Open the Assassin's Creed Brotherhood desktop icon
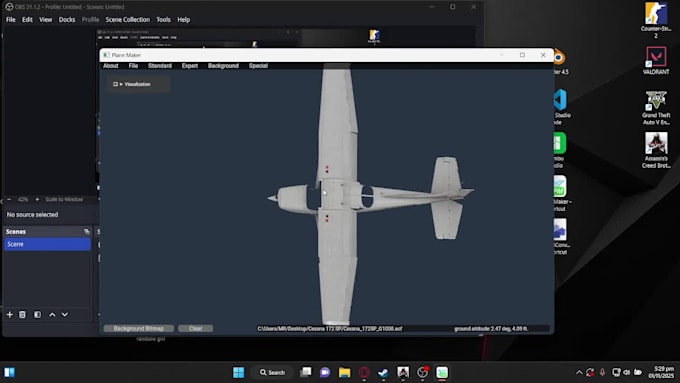680x383 pixels. [x=656, y=150]
